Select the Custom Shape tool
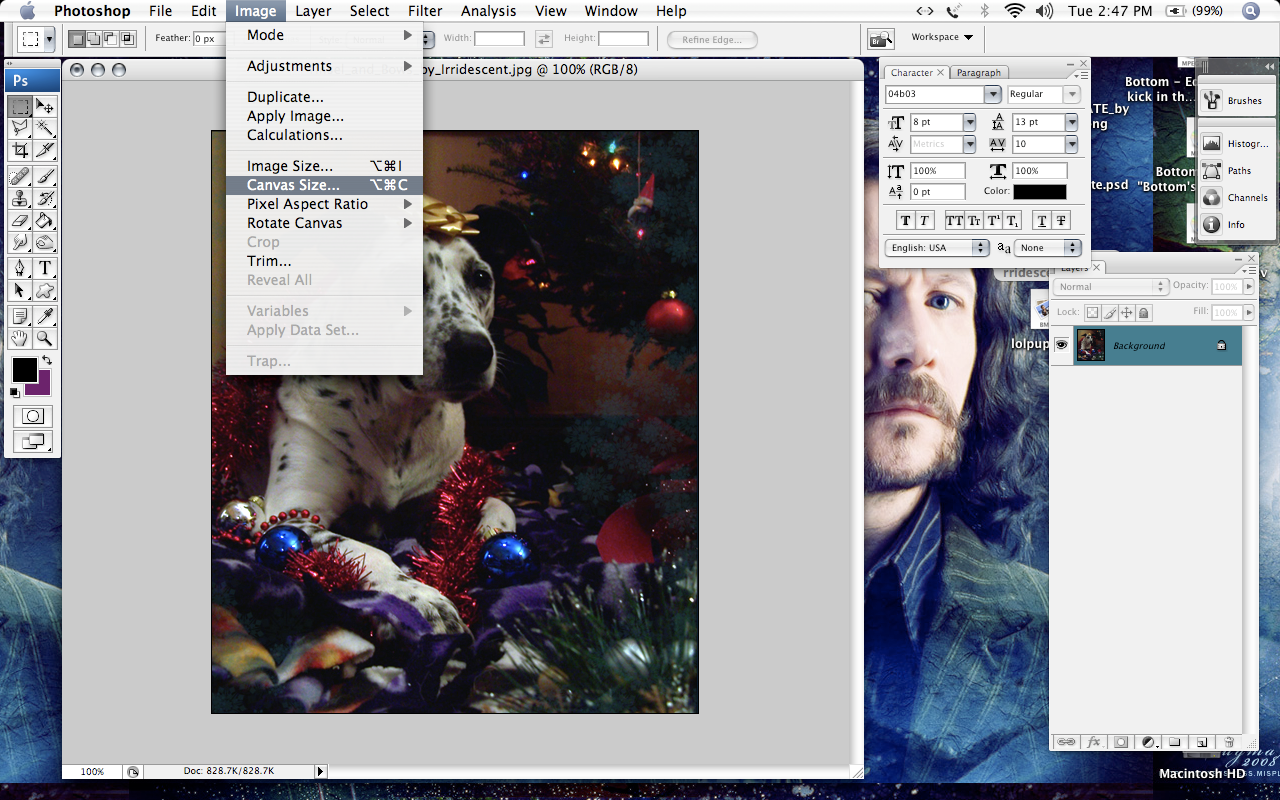This screenshot has width=1280, height=800. [x=45, y=290]
